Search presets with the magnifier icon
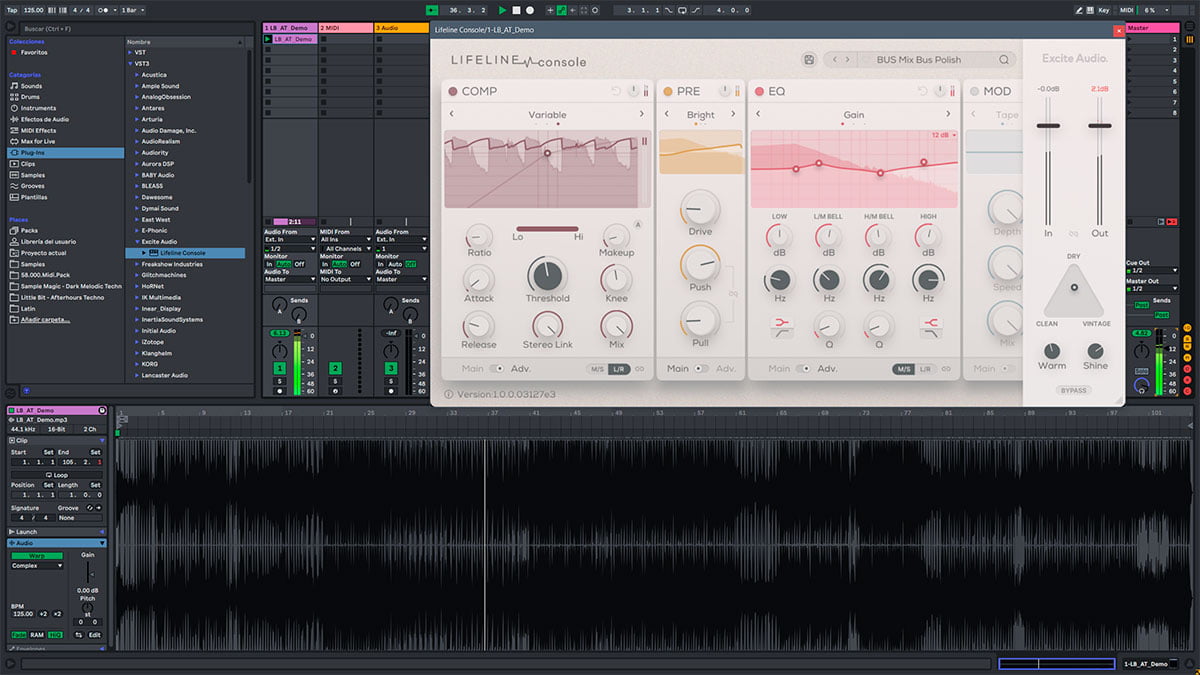Image resolution: width=1200 pixels, height=675 pixels. tap(1002, 60)
